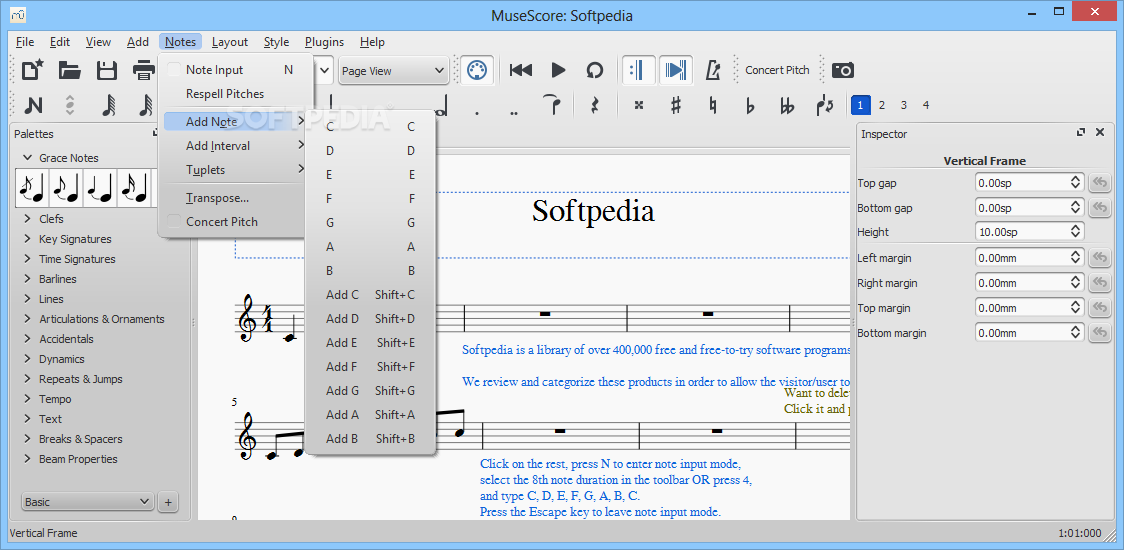This screenshot has height=550, width=1124.
Task: Open the Layout menu
Action: 230,42
